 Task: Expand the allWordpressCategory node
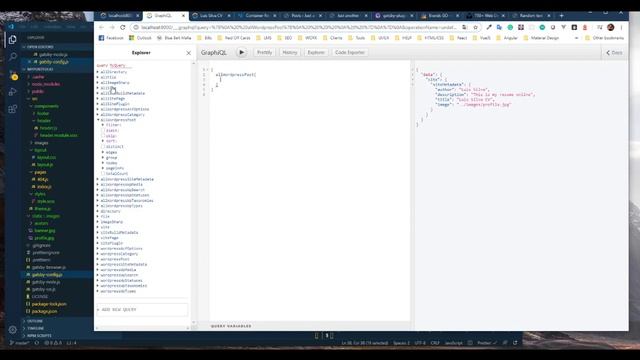click(x=98, y=115)
